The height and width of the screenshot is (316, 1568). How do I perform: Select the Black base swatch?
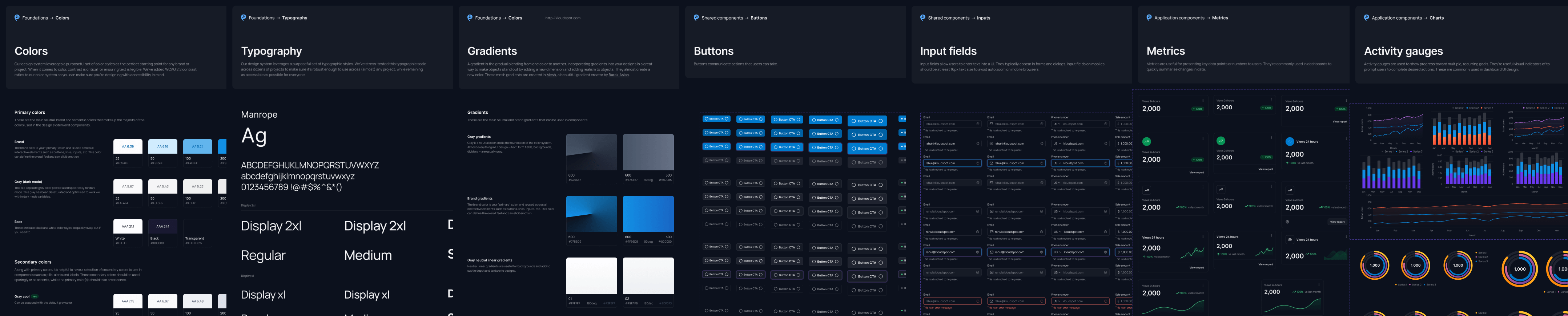162,227
